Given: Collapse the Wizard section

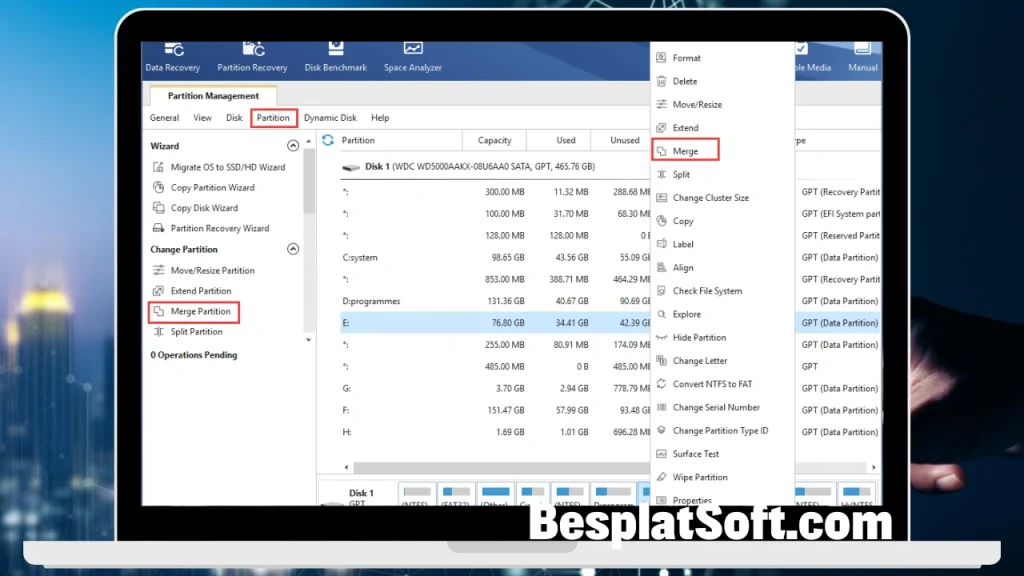Looking at the screenshot, I should (293, 144).
